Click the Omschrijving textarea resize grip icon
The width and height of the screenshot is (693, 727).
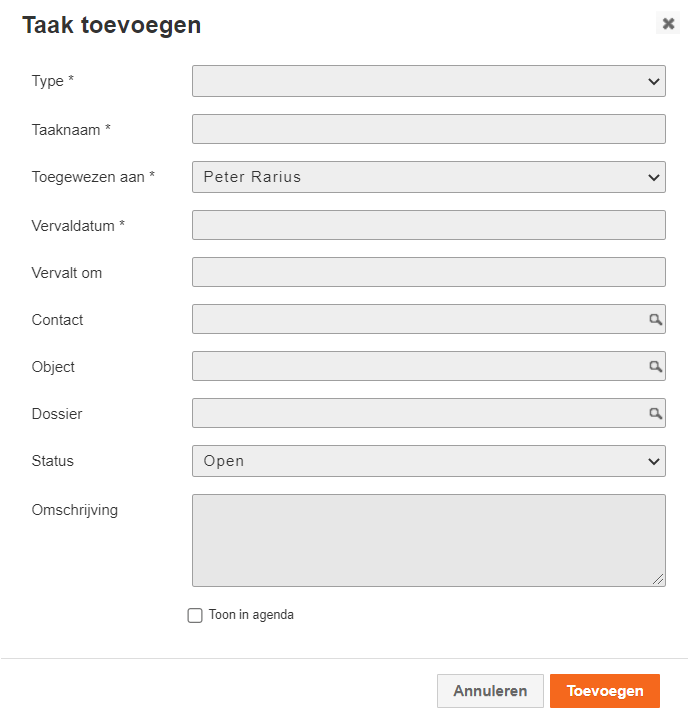(658, 579)
